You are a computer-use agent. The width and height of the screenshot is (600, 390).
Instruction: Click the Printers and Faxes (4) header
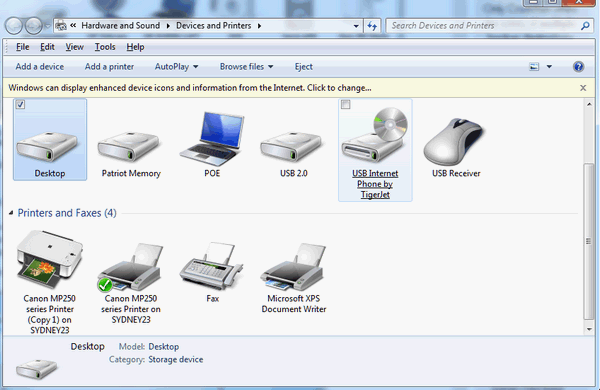pos(67,213)
